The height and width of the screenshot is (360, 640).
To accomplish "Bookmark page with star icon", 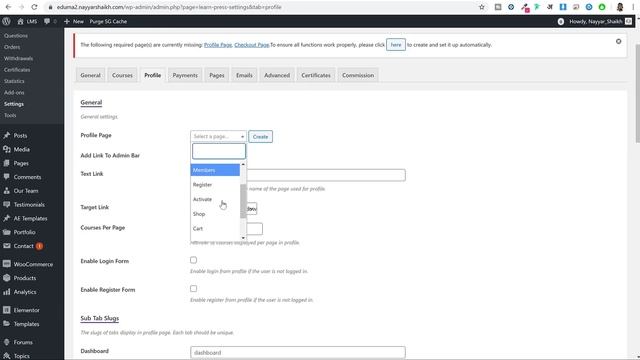I will [x=482, y=7].
